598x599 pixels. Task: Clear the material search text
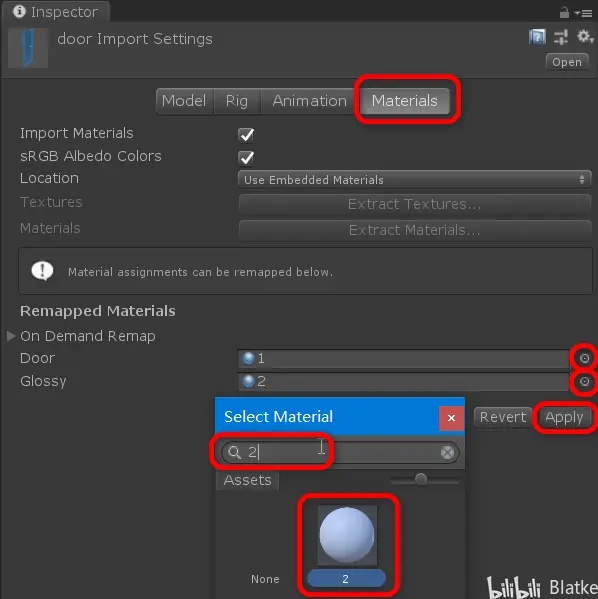pos(447,453)
